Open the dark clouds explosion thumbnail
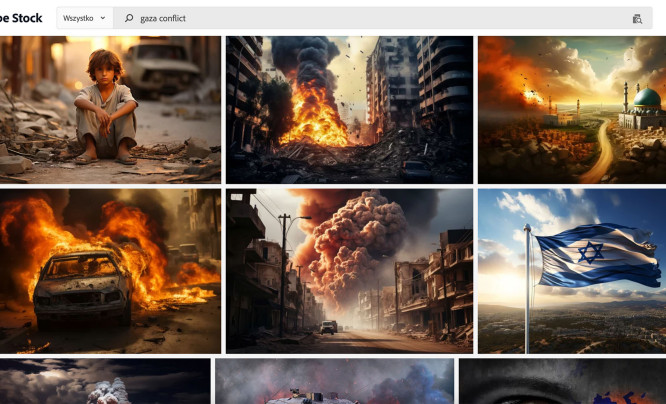 (x=105, y=381)
